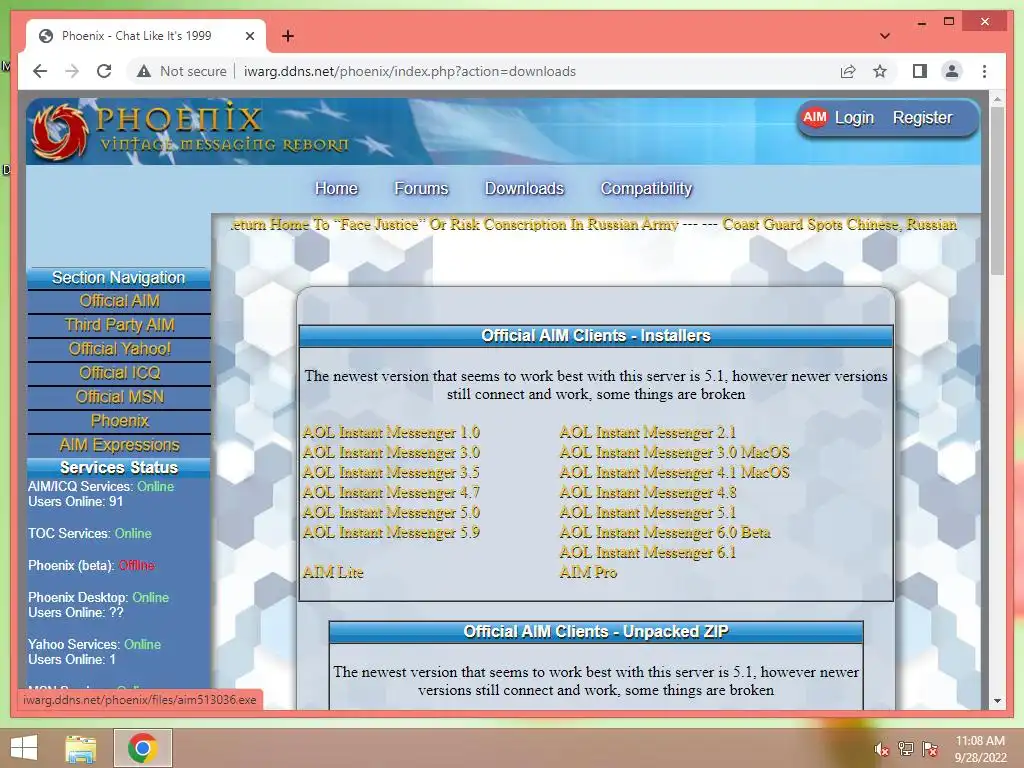This screenshot has height=768, width=1024.
Task: Download AIM Pro installer
Action: click(x=588, y=573)
